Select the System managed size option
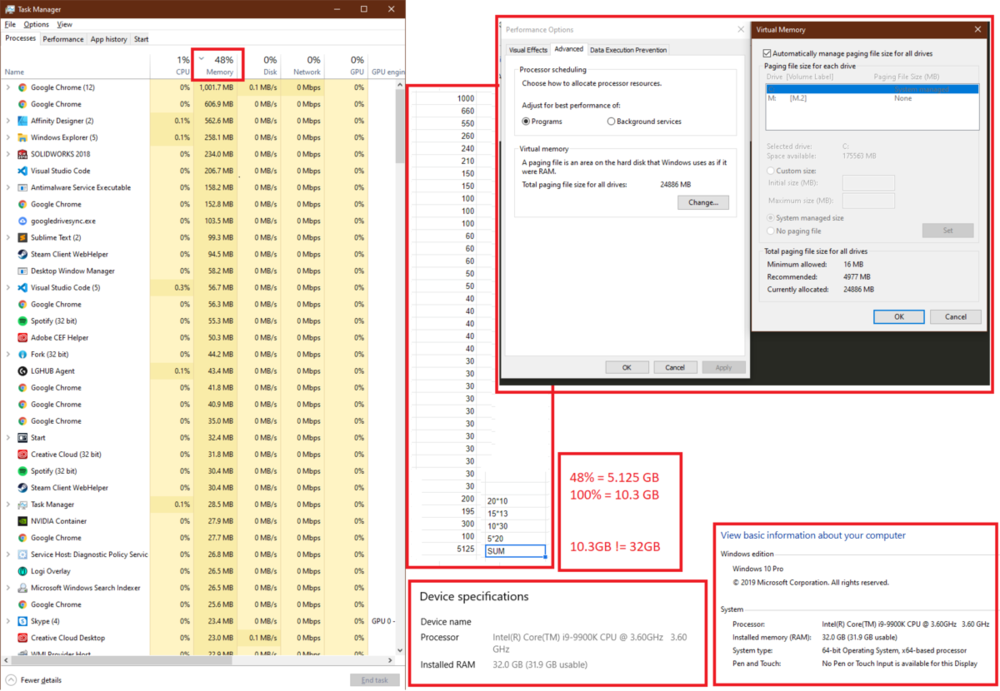The width and height of the screenshot is (1000, 691). (770, 218)
